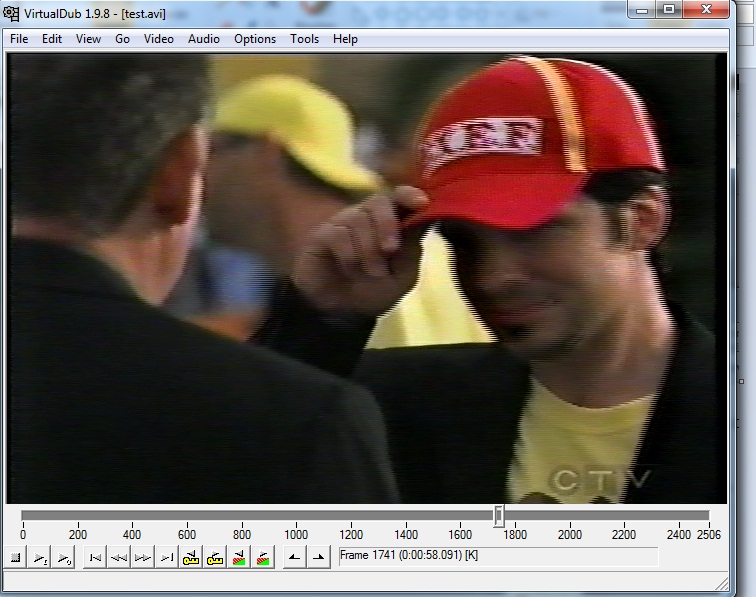
Task: Open the Tools menu
Action: click(304, 39)
